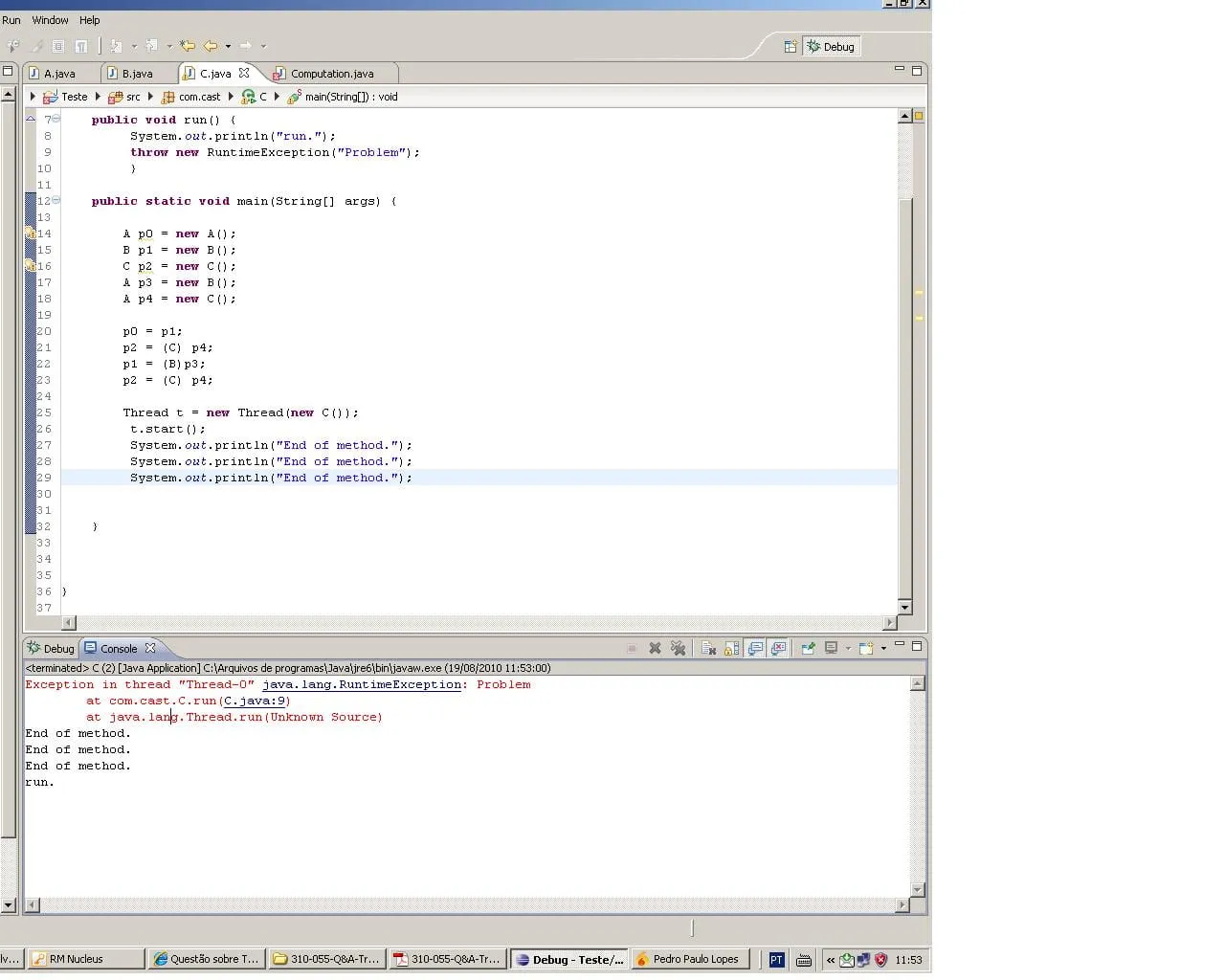
Task: Collapse the main method fold marker
Action: (x=56, y=201)
